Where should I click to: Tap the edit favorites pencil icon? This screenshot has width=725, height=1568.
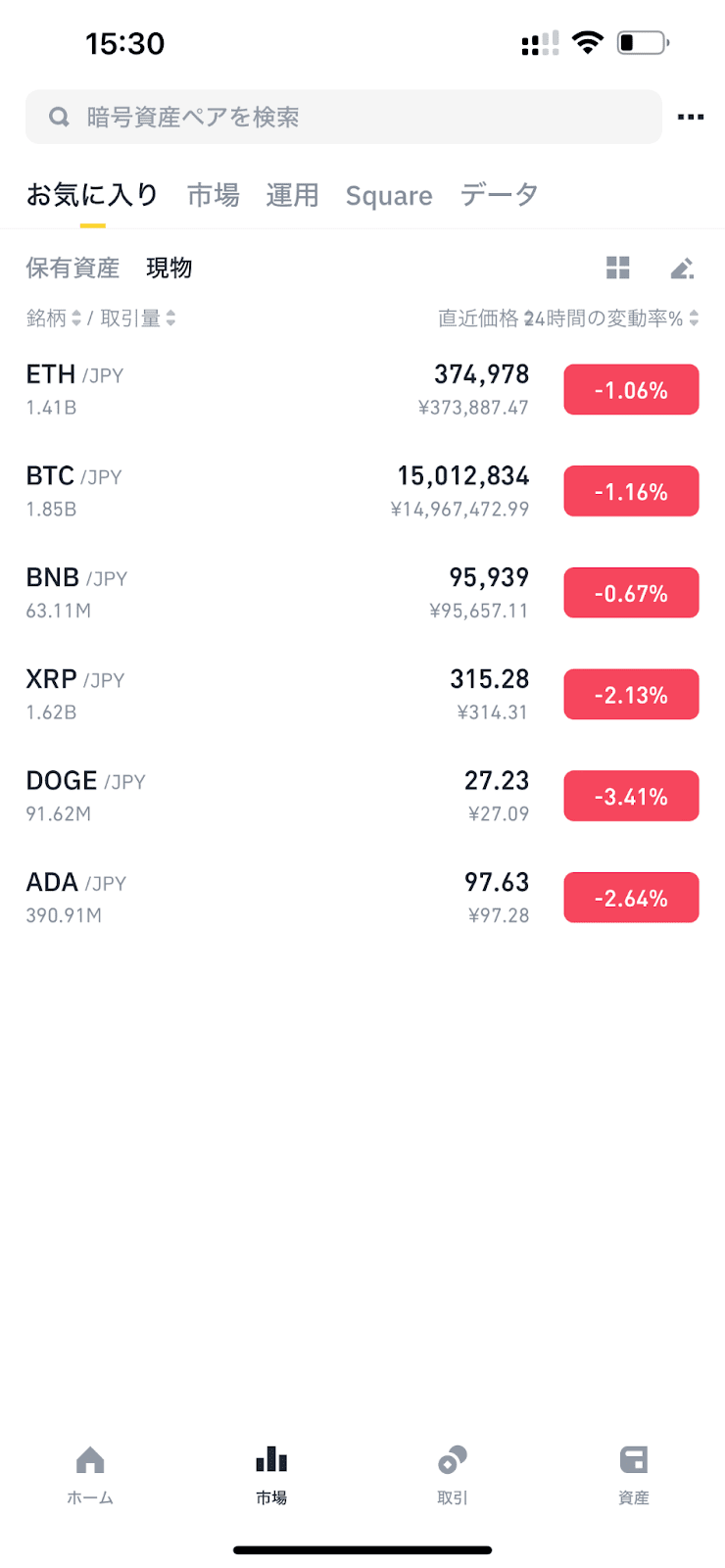click(682, 268)
